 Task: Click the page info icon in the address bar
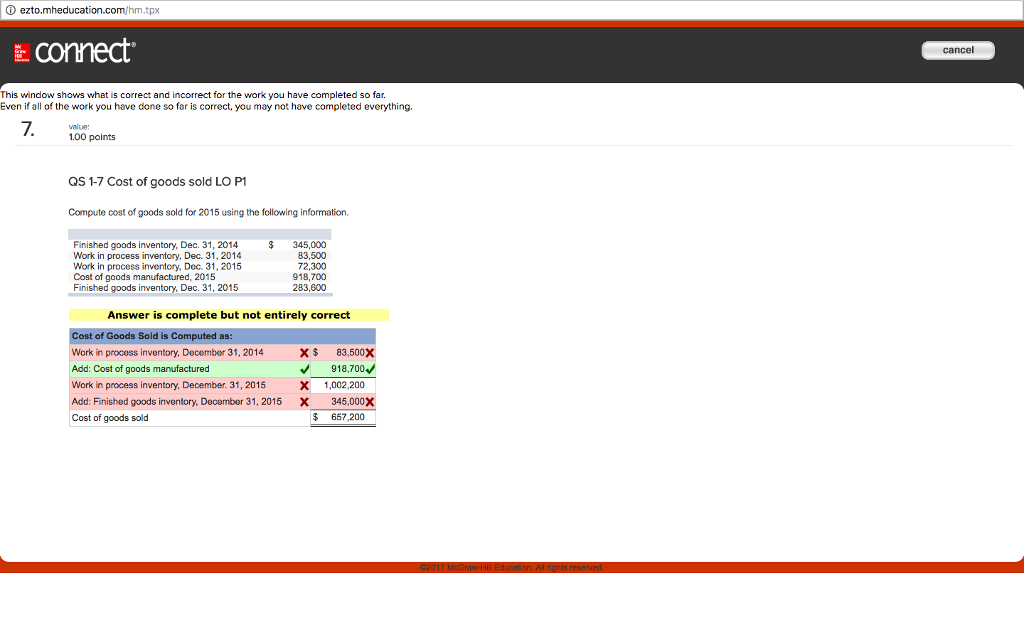pos(10,8)
